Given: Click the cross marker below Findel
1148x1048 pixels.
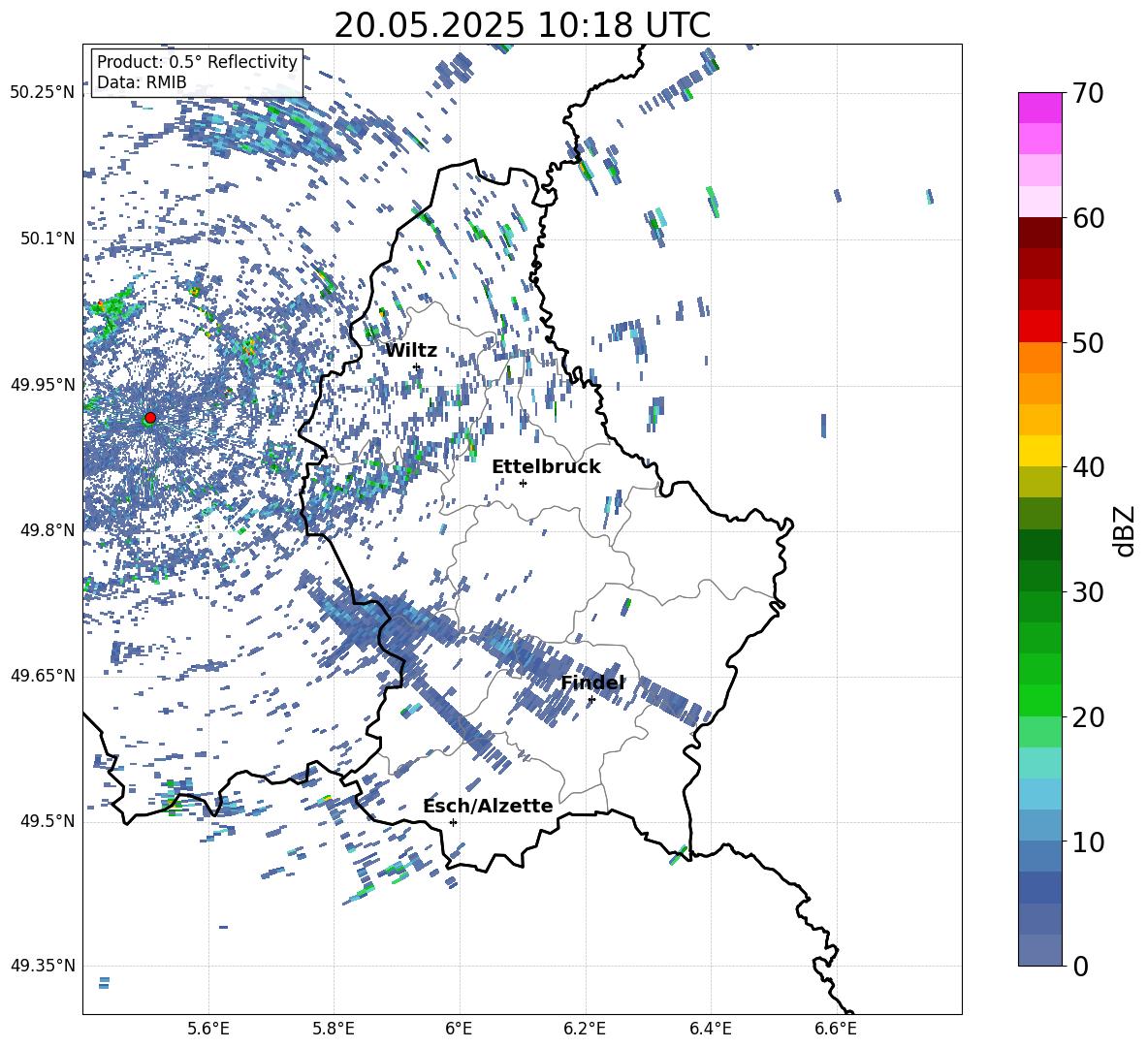Looking at the screenshot, I should point(591,700).
